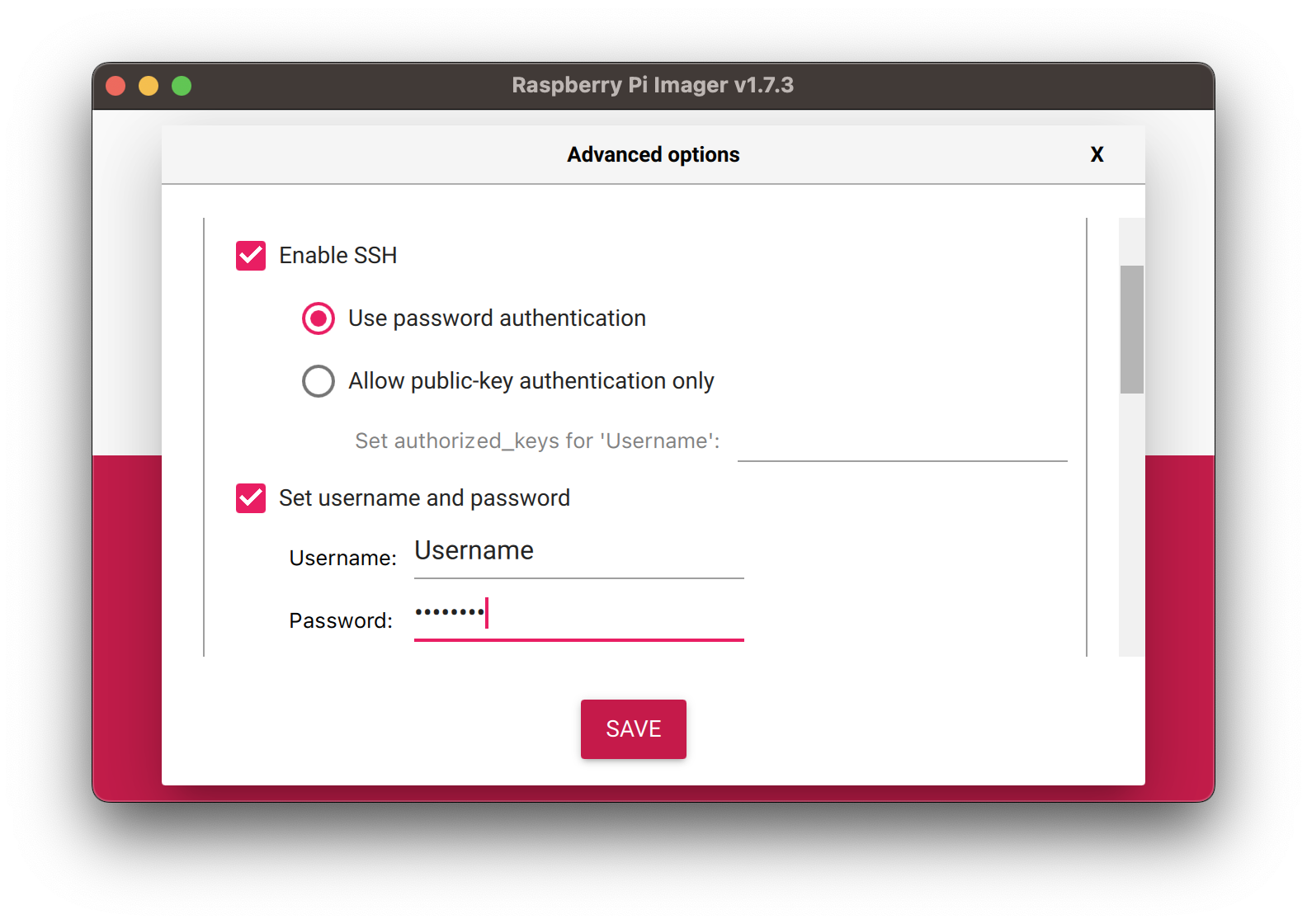Click the 'Set username and password' label text
Viewport: 1307px width, 924px height.
[x=424, y=498]
